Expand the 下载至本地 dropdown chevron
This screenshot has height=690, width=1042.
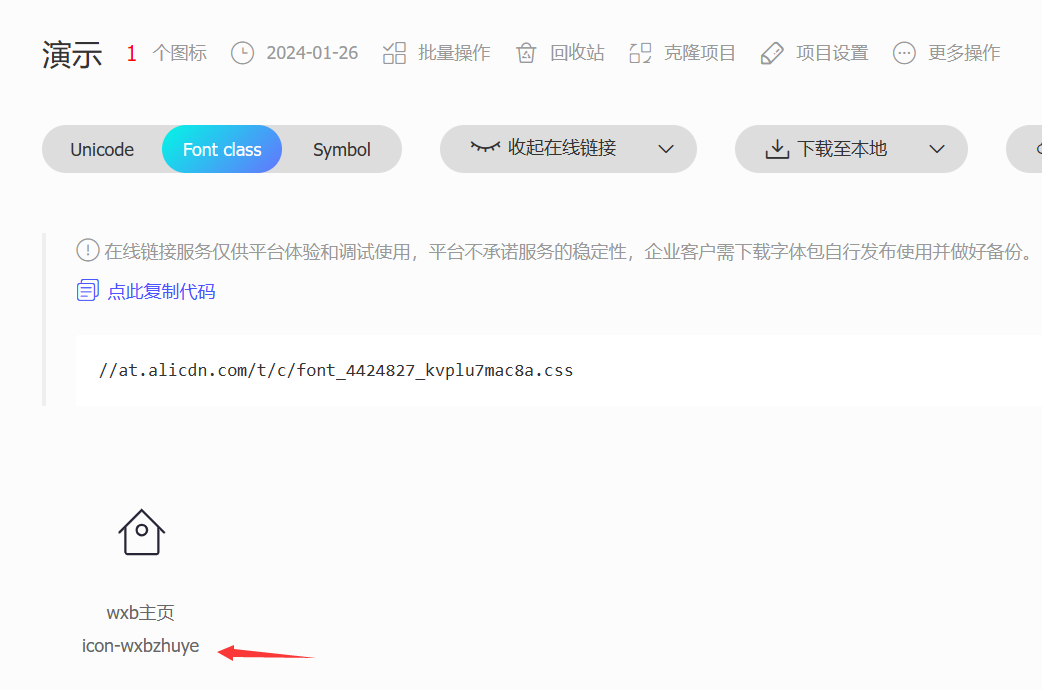pyautogui.click(x=937, y=149)
